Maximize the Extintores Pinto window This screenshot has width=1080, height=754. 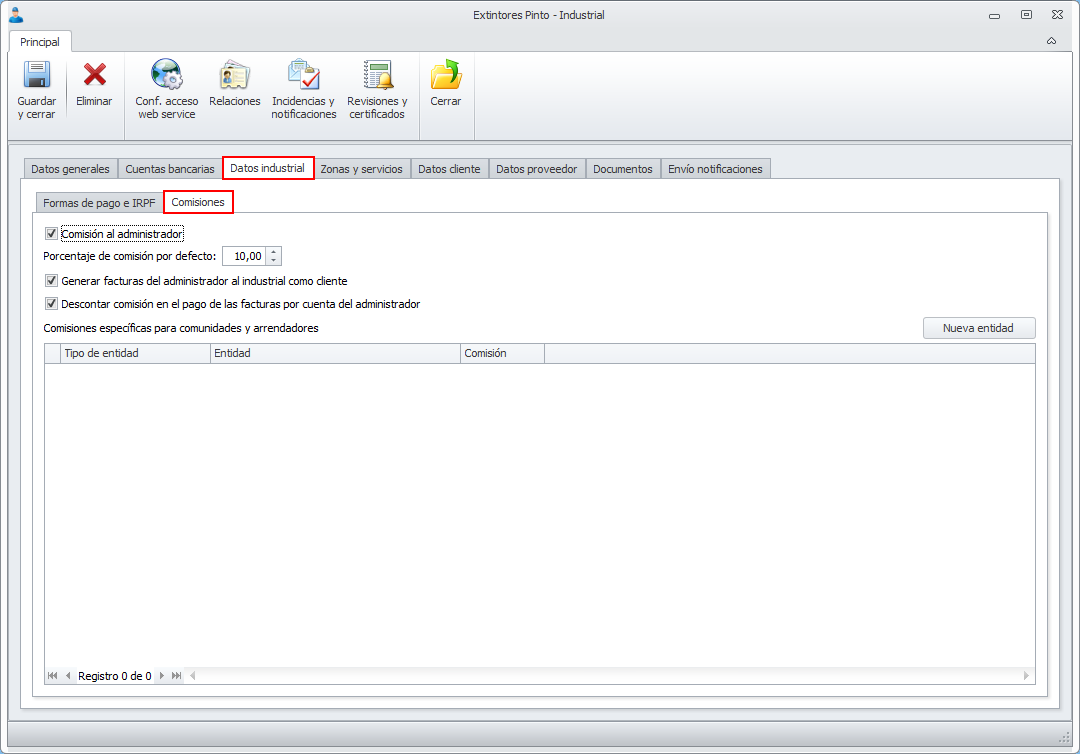(1026, 14)
